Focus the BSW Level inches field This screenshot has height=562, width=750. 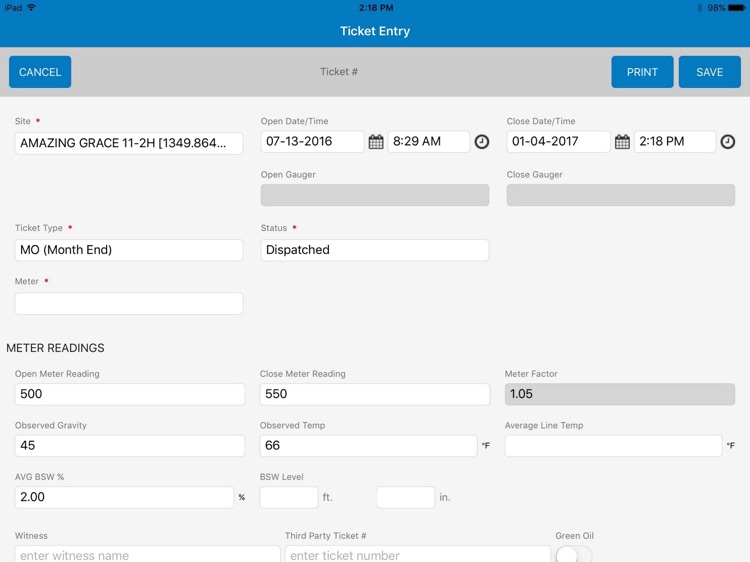click(406, 497)
